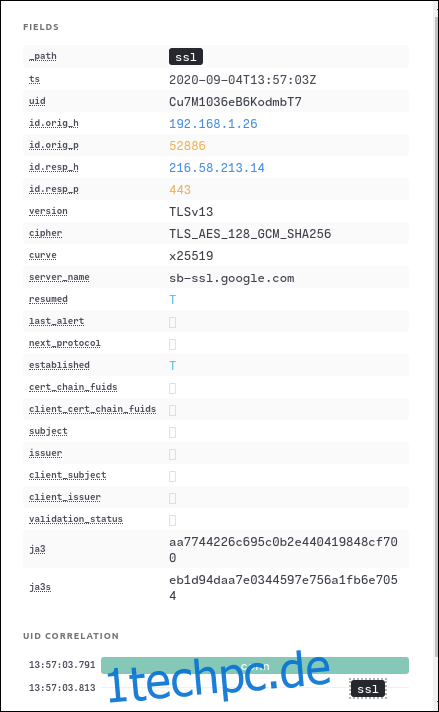This screenshot has width=439, height=712.
Task: Click the resumed field T value
Action: 173,300
